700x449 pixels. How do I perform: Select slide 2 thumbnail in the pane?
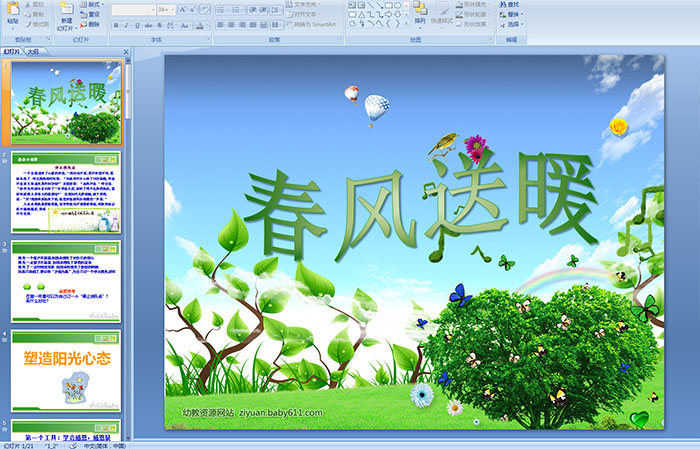pyautogui.click(x=66, y=192)
